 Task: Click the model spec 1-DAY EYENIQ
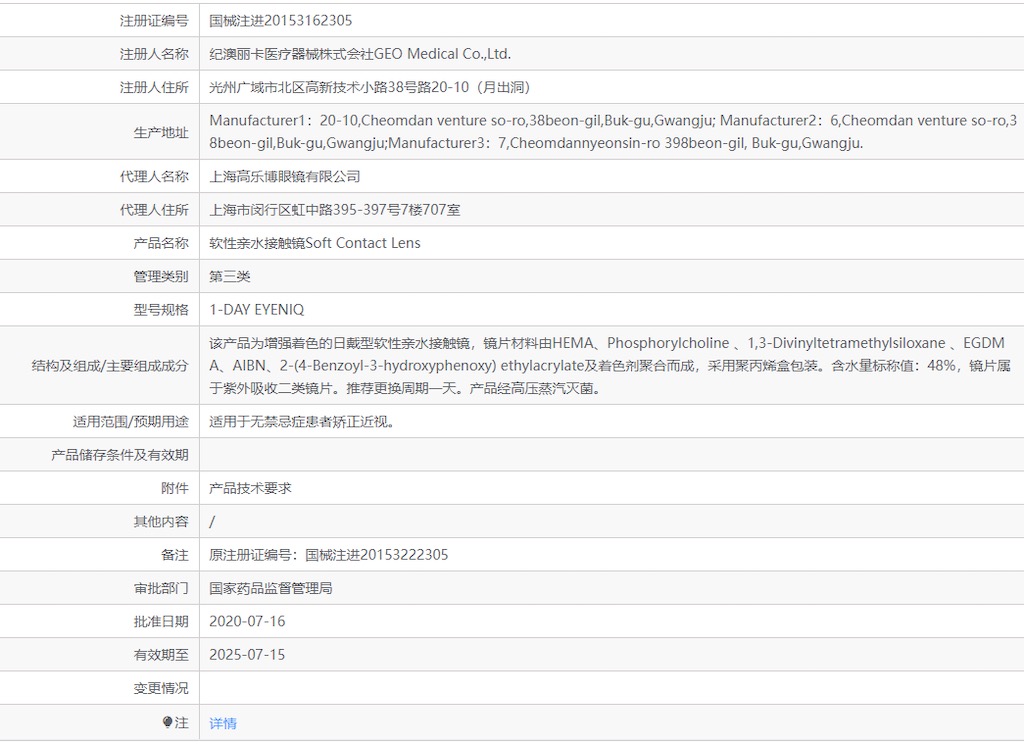tap(258, 310)
